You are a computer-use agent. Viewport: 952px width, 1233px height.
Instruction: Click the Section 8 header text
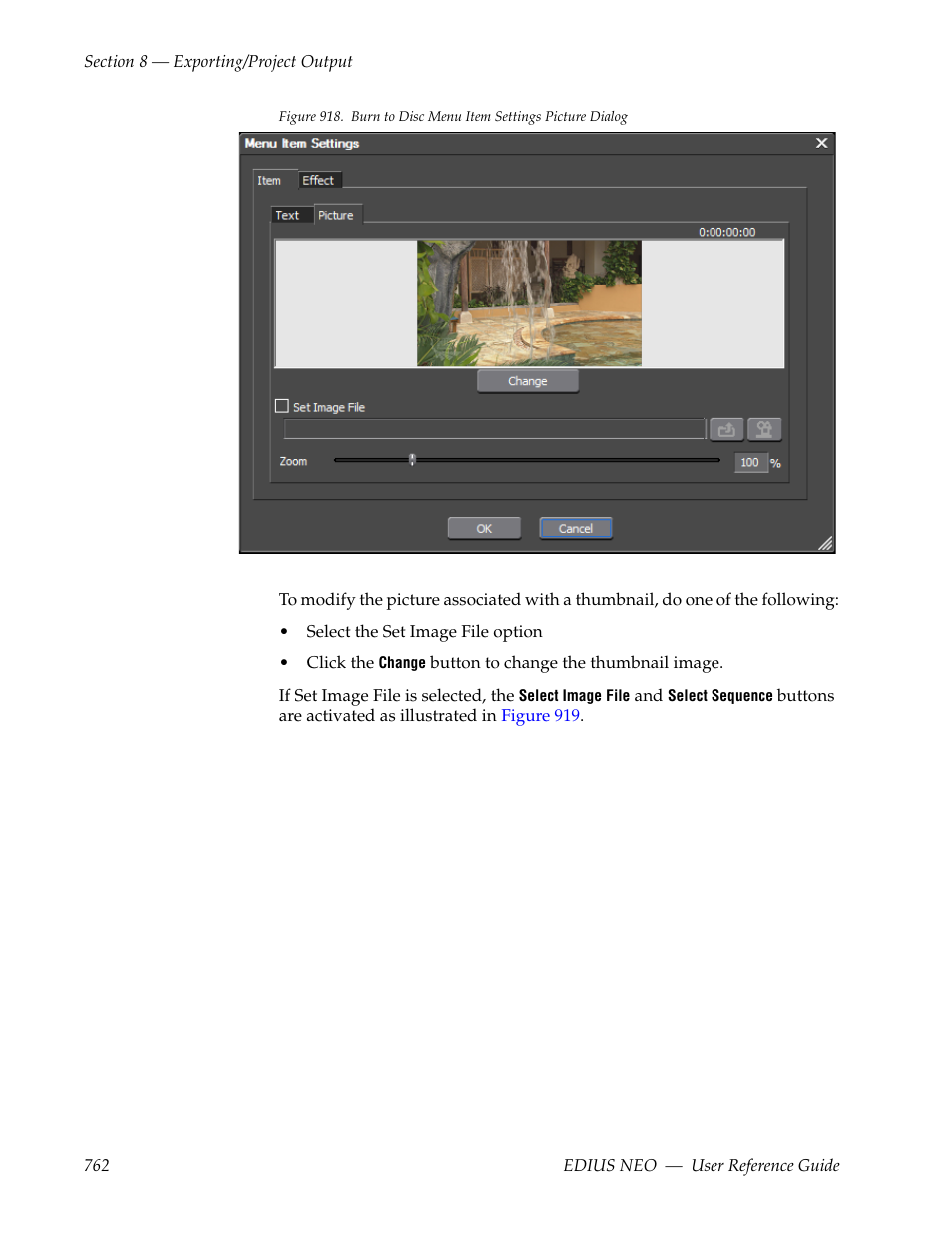219,61
